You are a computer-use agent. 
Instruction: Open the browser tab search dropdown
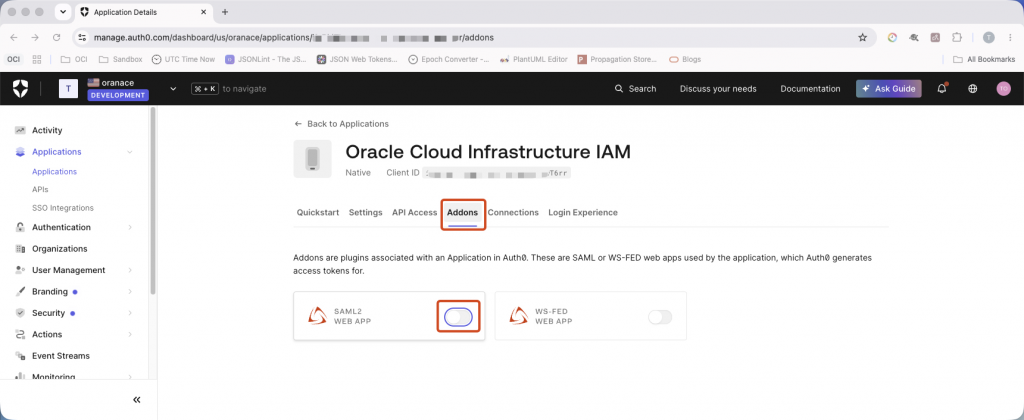click(63, 12)
